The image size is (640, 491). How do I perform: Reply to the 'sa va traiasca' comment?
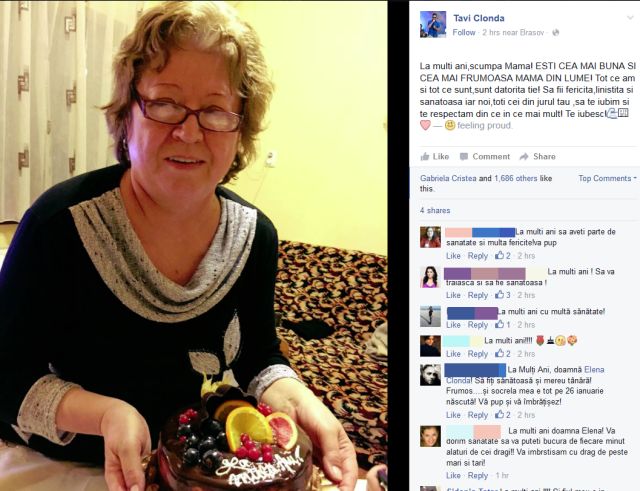coord(478,295)
